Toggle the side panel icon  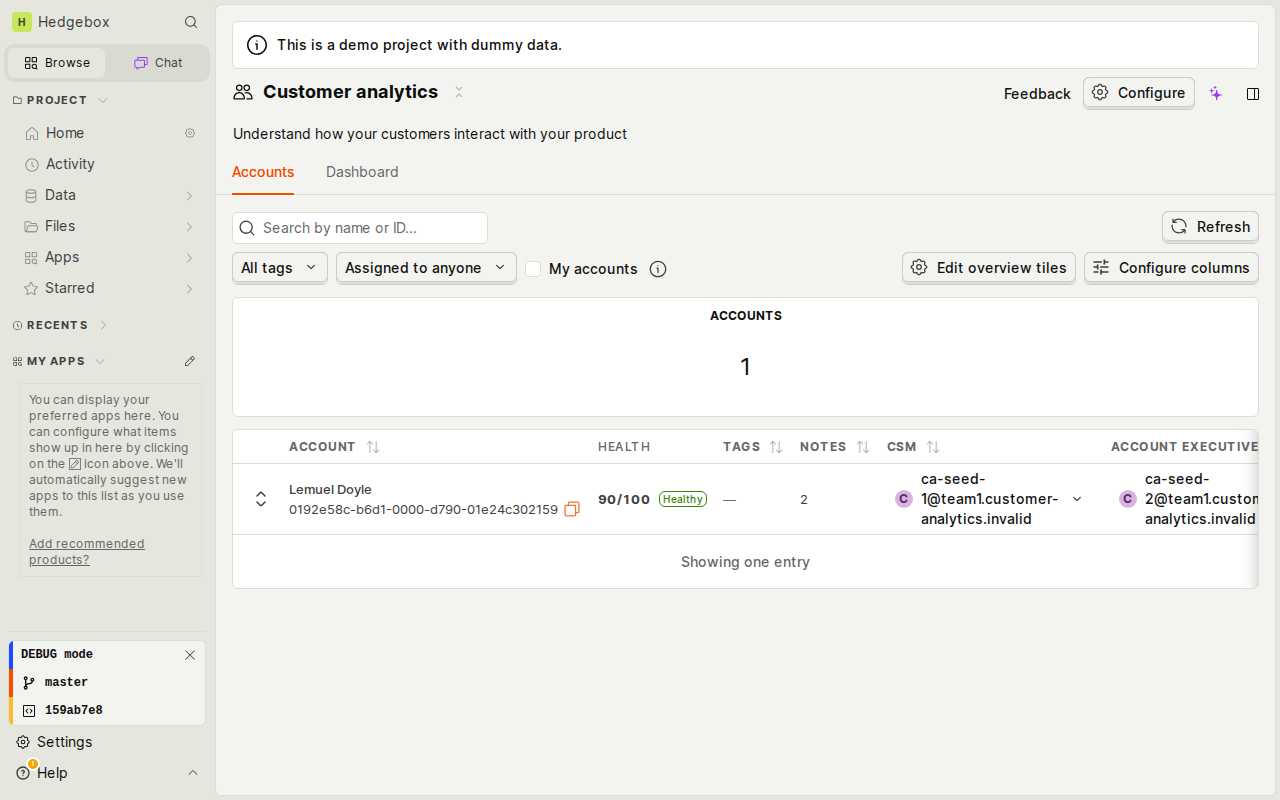pyautogui.click(x=1253, y=93)
